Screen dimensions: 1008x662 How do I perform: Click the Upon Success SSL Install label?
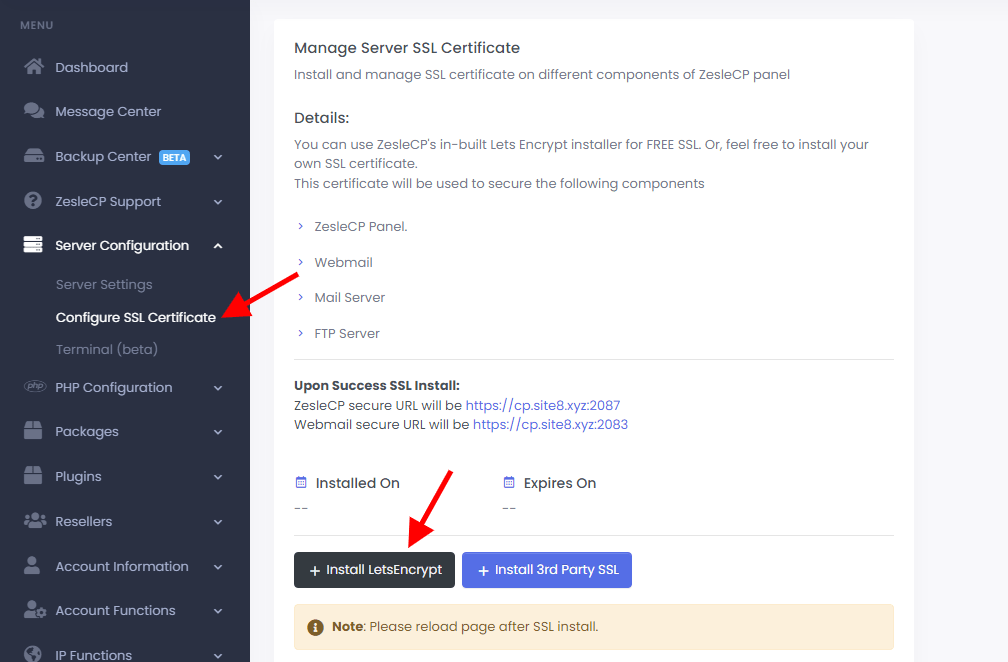tap(377, 385)
